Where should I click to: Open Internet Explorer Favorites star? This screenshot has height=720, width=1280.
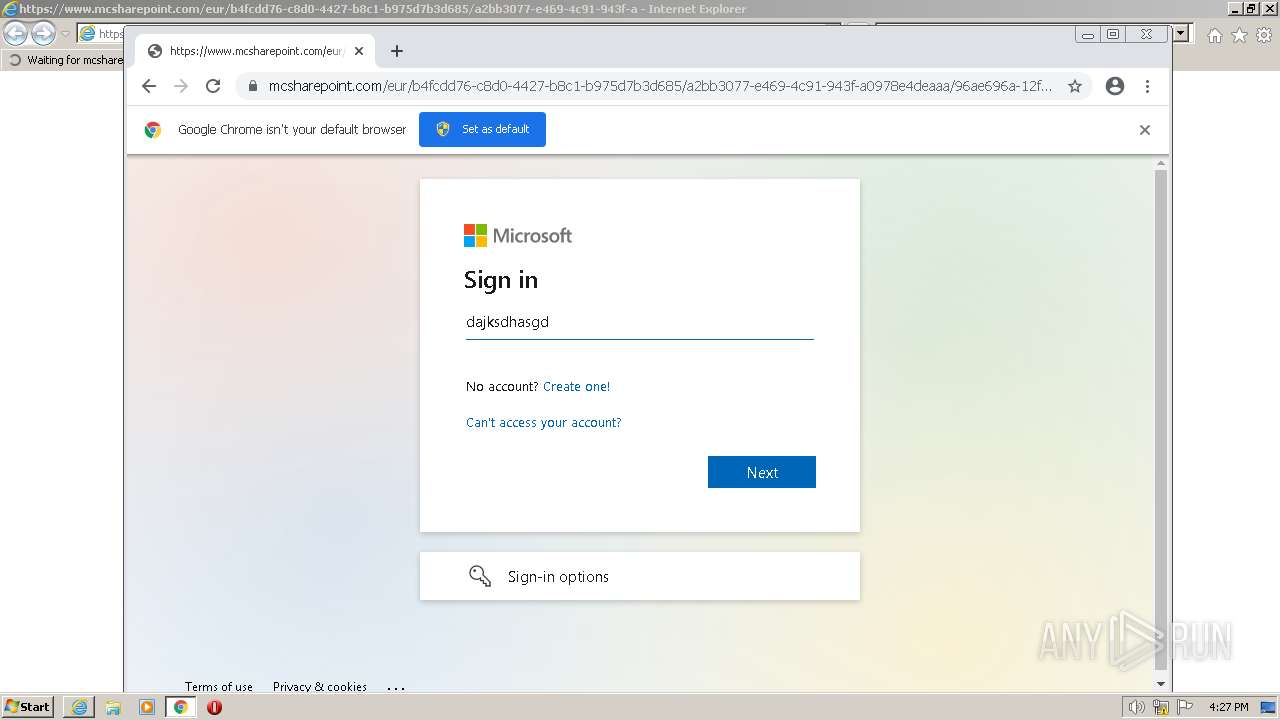tap(1239, 35)
